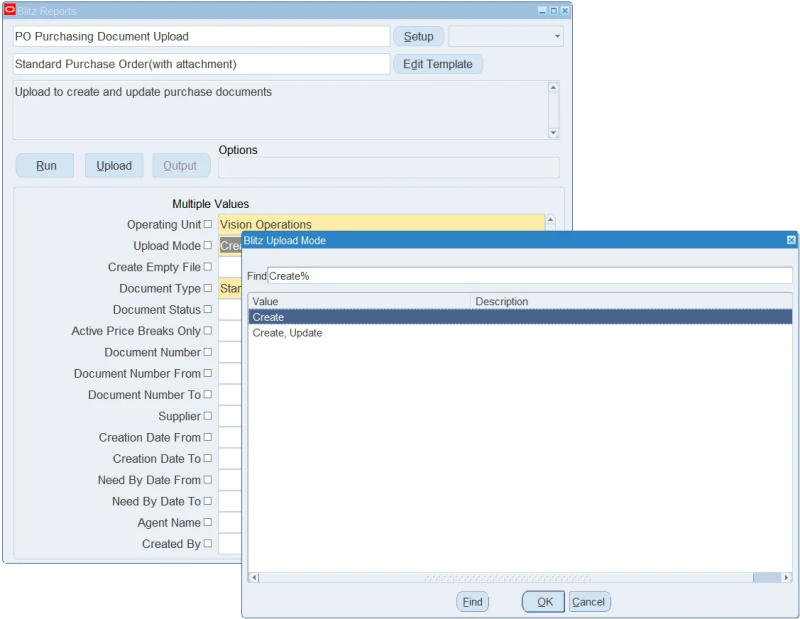The width and height of the screenshot is (800, 619).
Task: Check the Created By multiple values checkbox
Action: pyautogui.click(x=208, y=543)
